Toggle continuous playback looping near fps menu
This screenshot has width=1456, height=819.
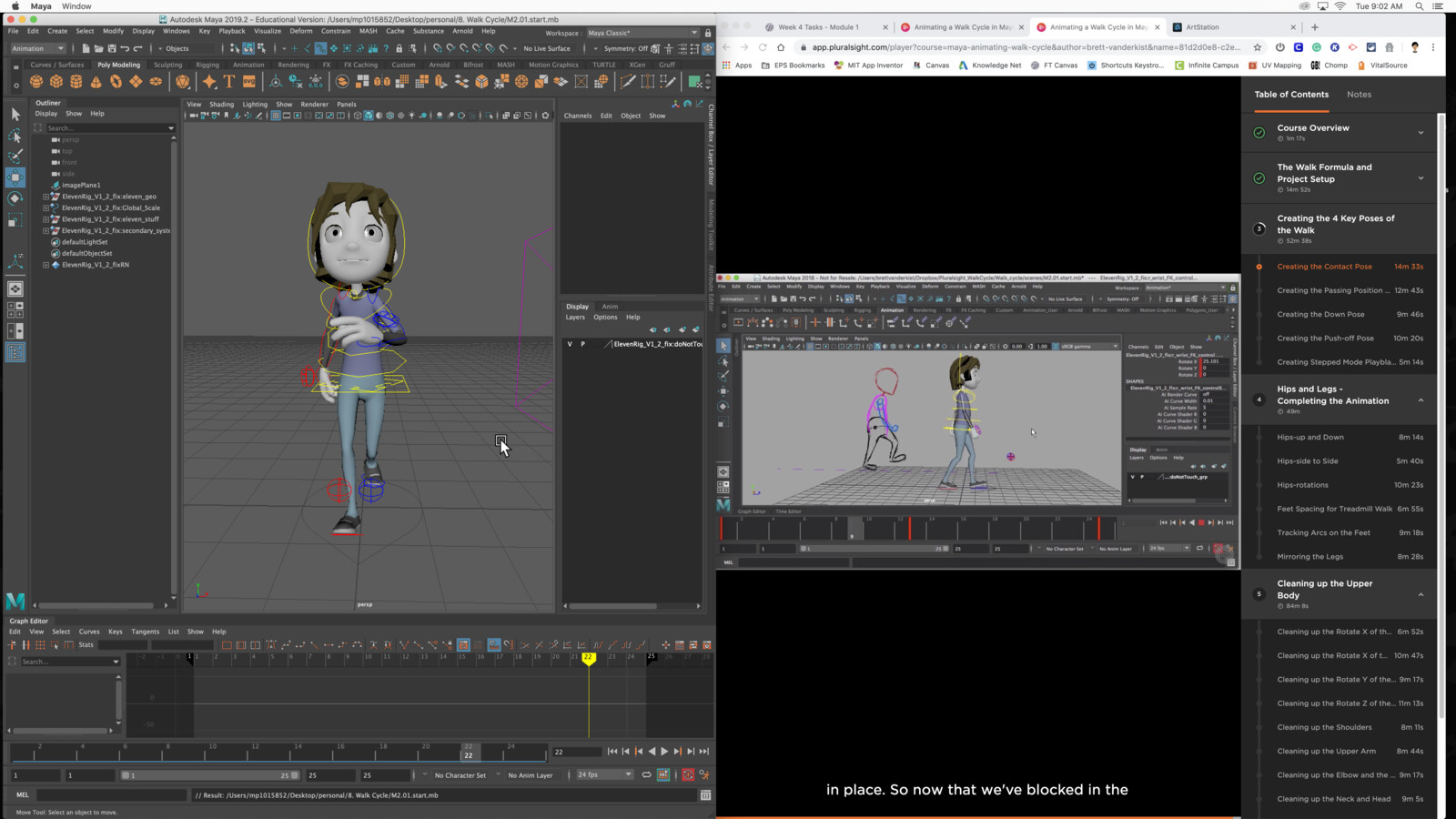[648, 775]
